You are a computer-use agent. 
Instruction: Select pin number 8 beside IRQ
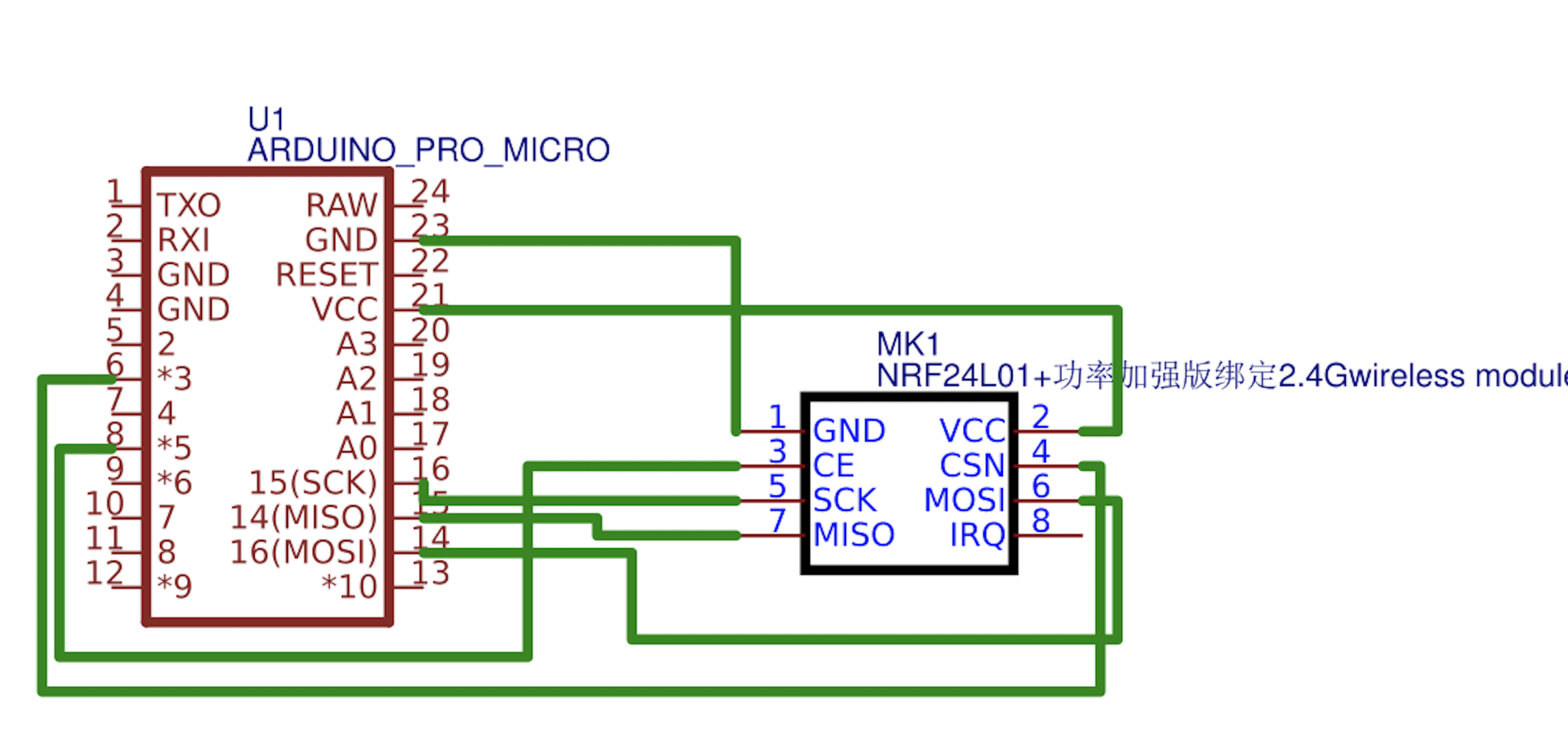coord(1040,521)
